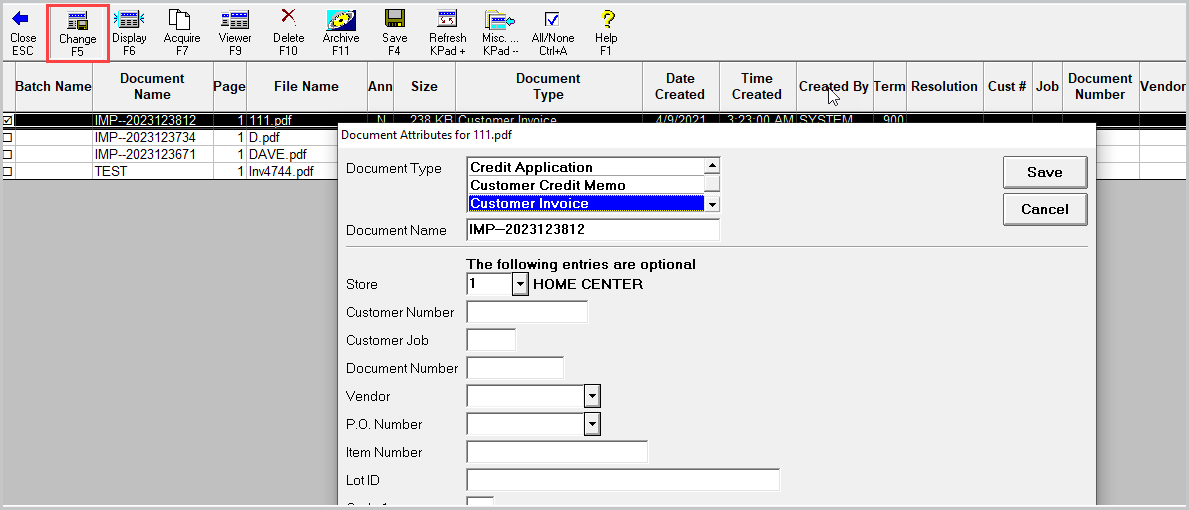This screenshot has width=1189, height=510.
Task: Click the Lot ID input field
Action: 623,480
